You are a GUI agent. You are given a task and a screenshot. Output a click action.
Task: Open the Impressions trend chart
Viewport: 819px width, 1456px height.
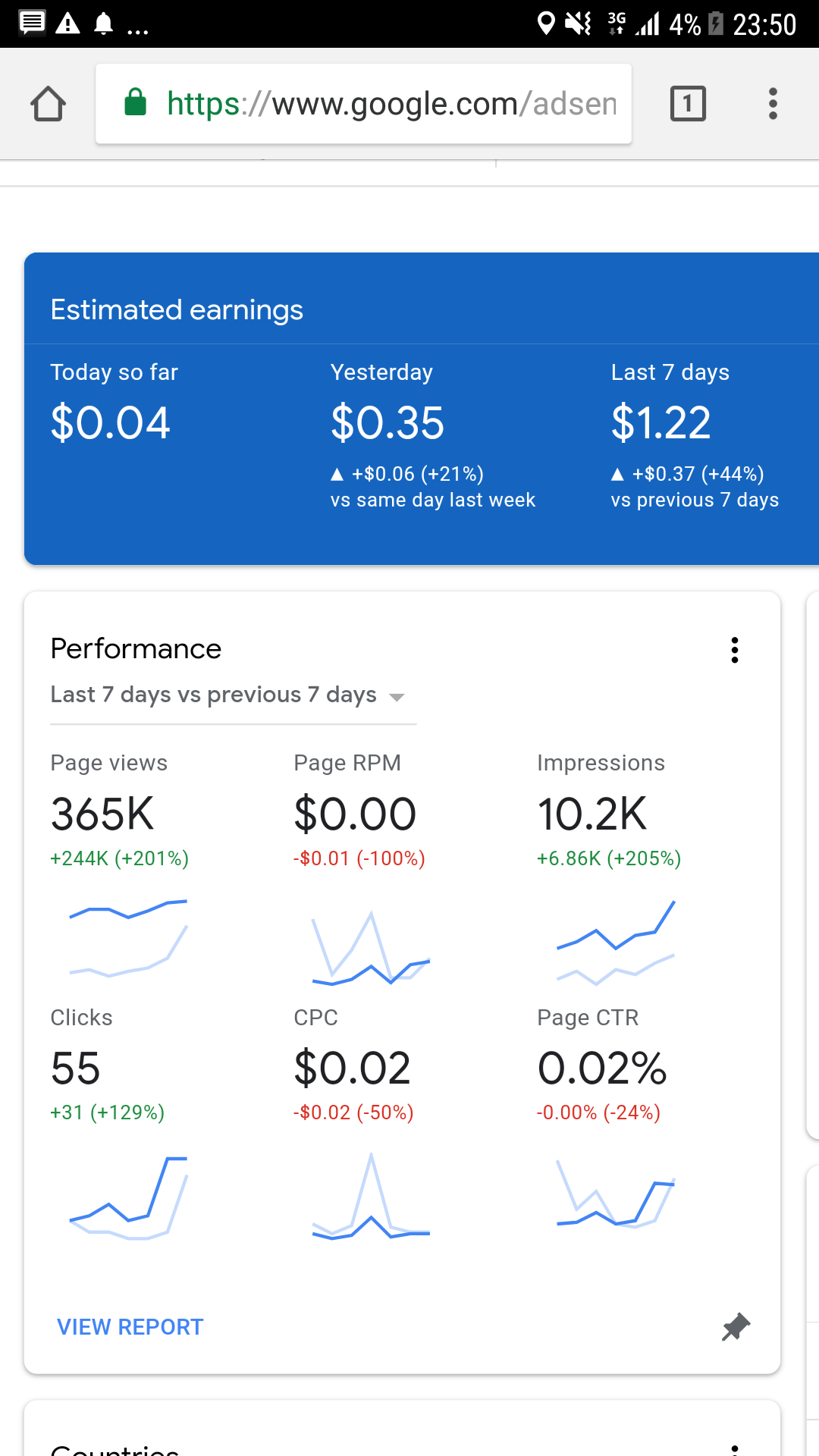(x=615, y=943)
